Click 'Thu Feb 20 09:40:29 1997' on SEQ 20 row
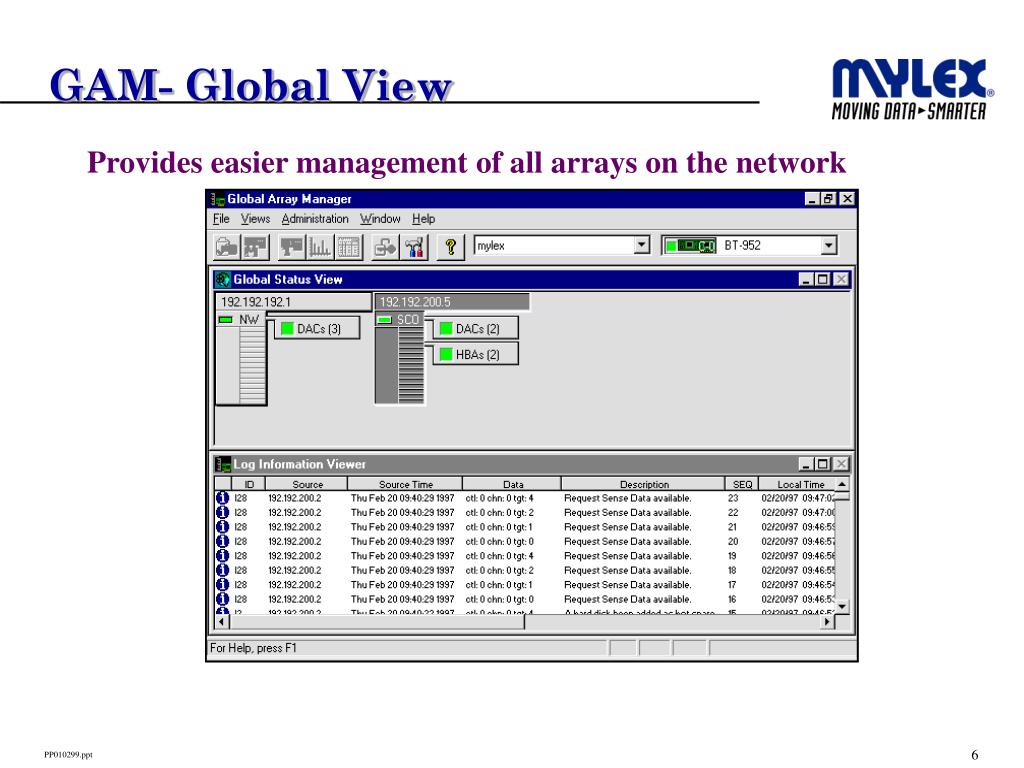This screenshot has height=768, width=1024. (402, 541)
